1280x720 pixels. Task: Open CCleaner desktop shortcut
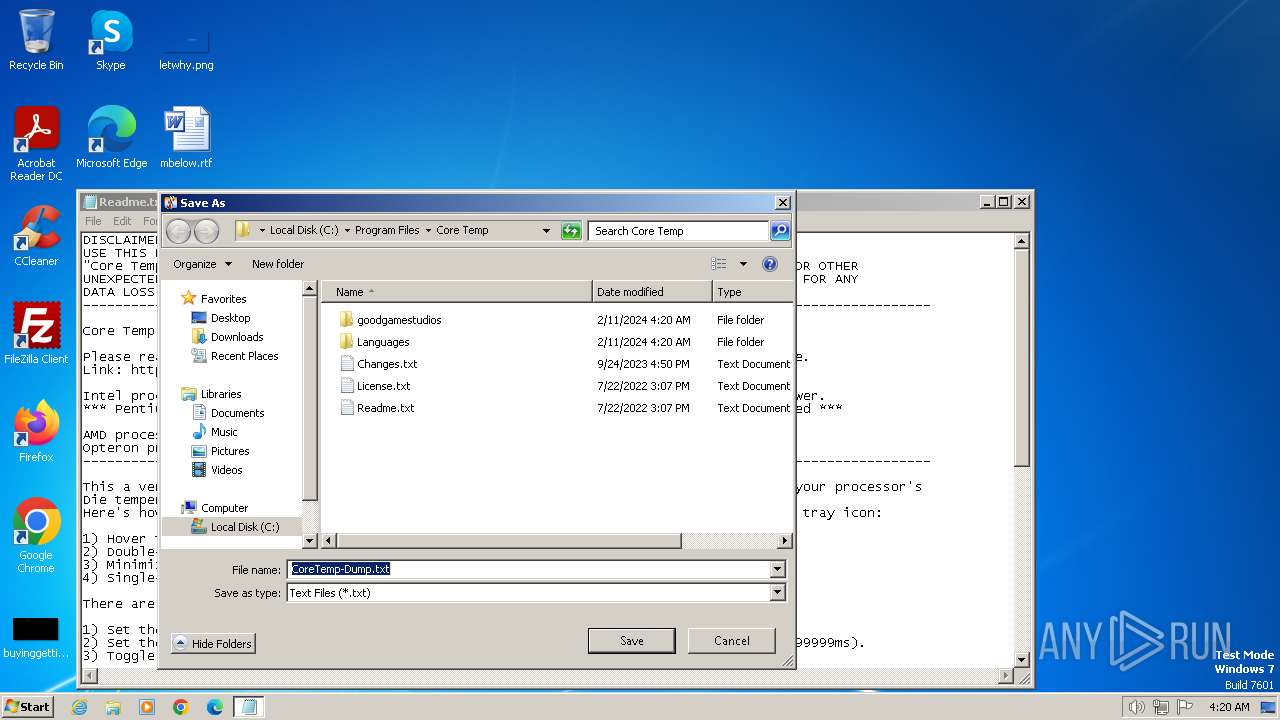(x=36, y=237)
